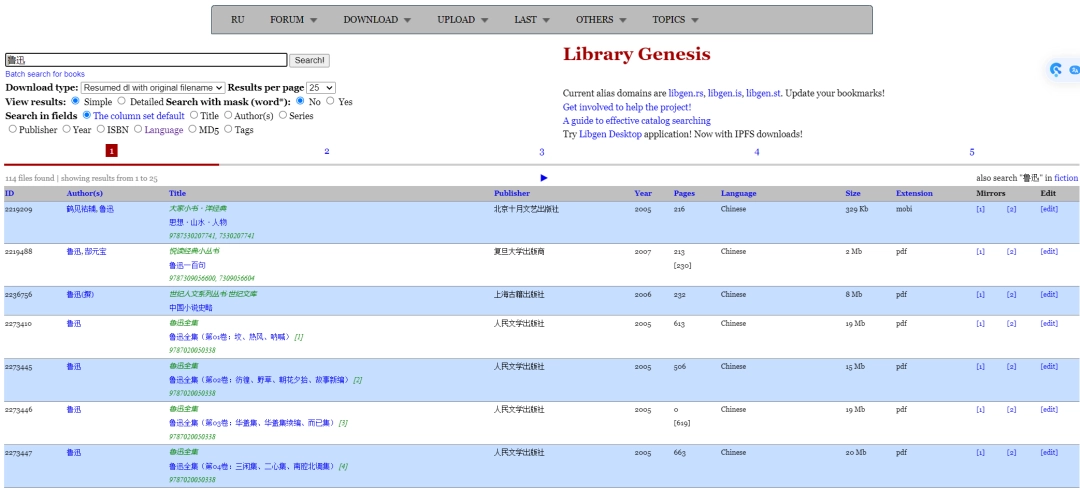The height and width of the screenshot is (490, 1080).
Task: Open mirror [1] for ID 2273410
Action: click(x=980, y=324)
